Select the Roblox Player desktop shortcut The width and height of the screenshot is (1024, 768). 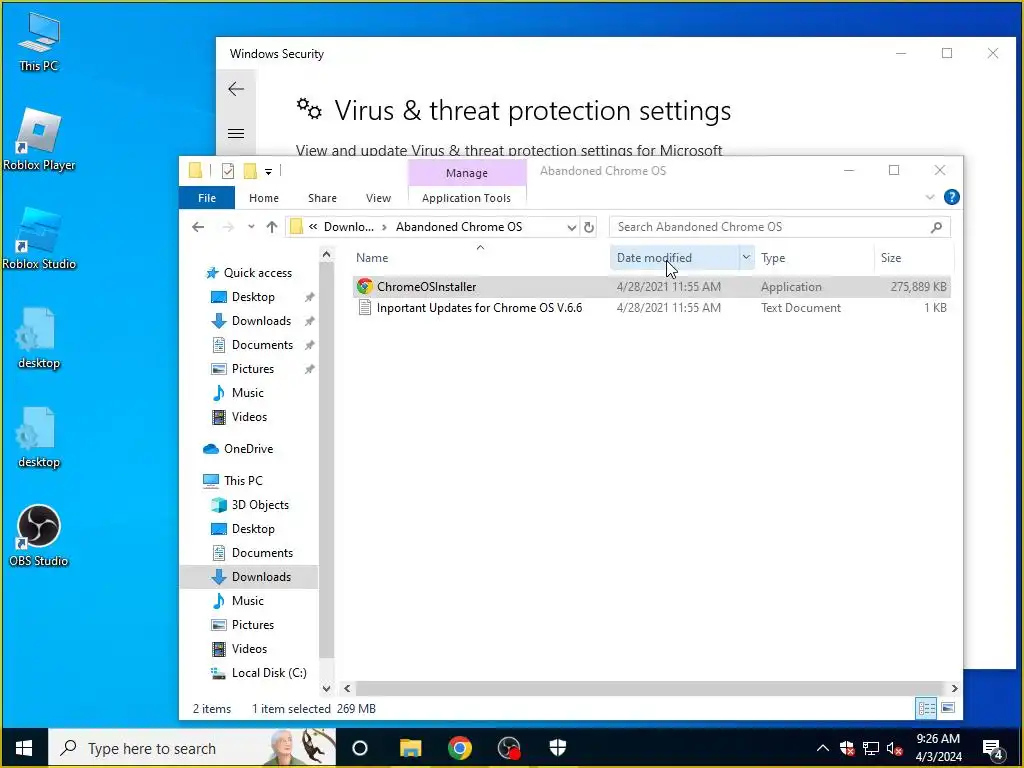pyautogui.click(x=39, y=139)
